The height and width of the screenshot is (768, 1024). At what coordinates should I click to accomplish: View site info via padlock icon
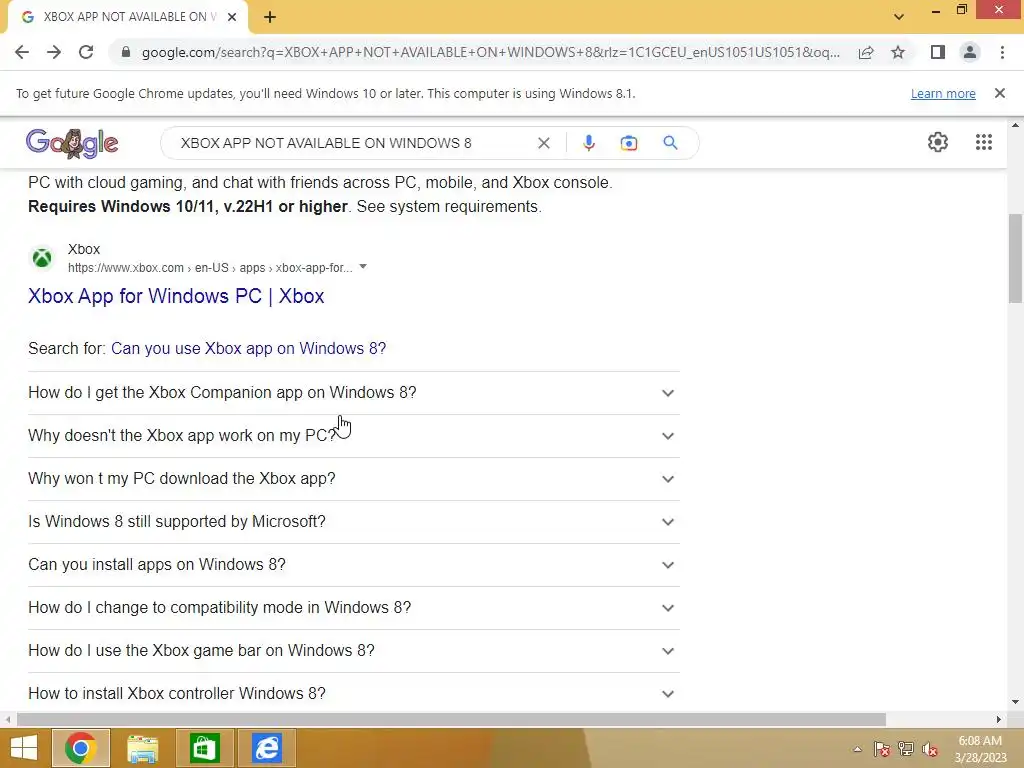(126, 52)
